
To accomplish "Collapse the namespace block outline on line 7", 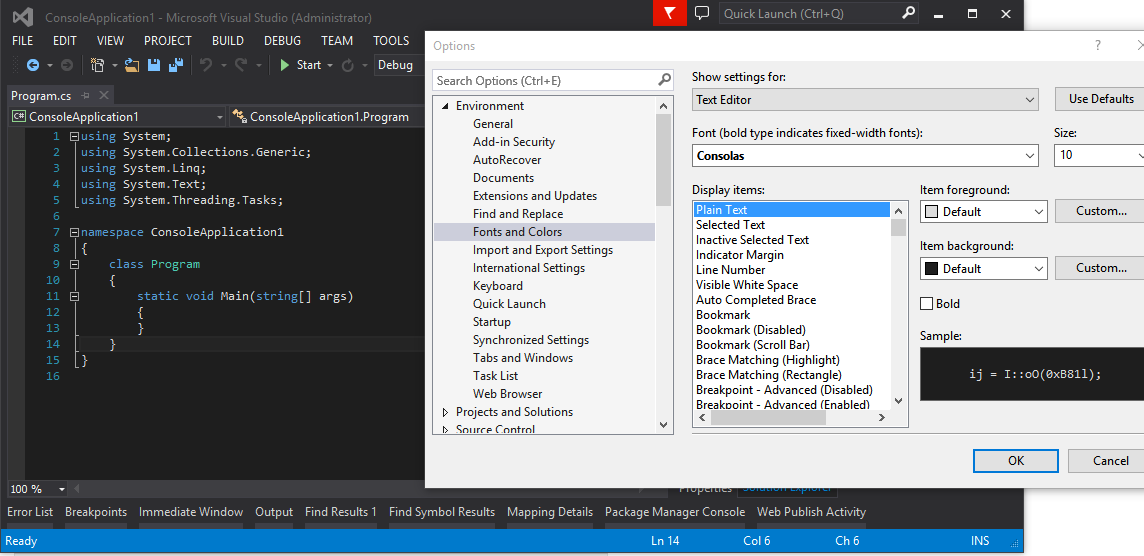I will tap(74, 232).
